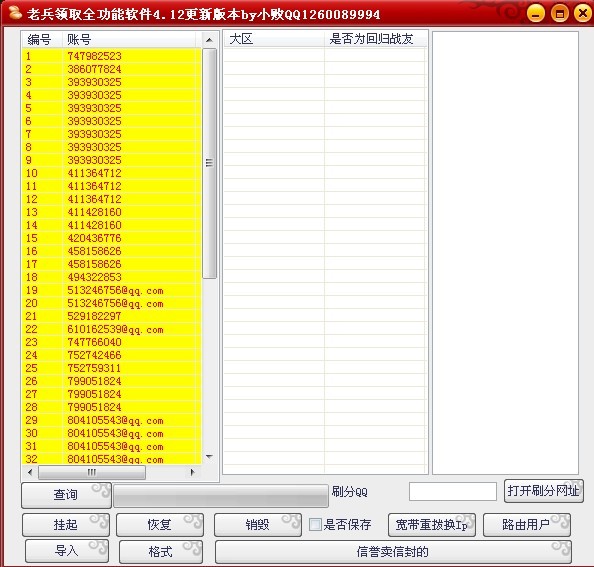The height and width of the screenshot is (567, 594).
Task: Select row 3 account 393930325
Action: 112,82
